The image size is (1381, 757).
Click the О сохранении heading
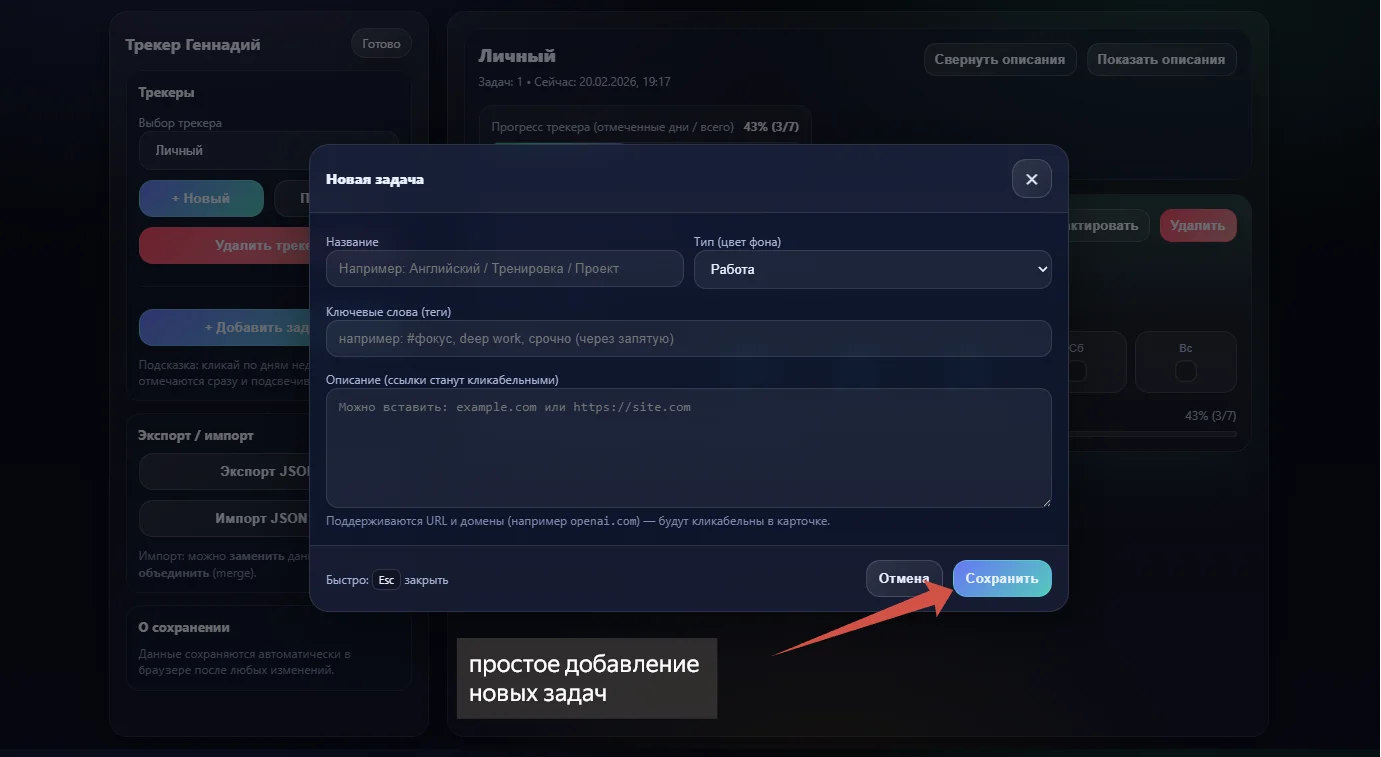(184, 628)
